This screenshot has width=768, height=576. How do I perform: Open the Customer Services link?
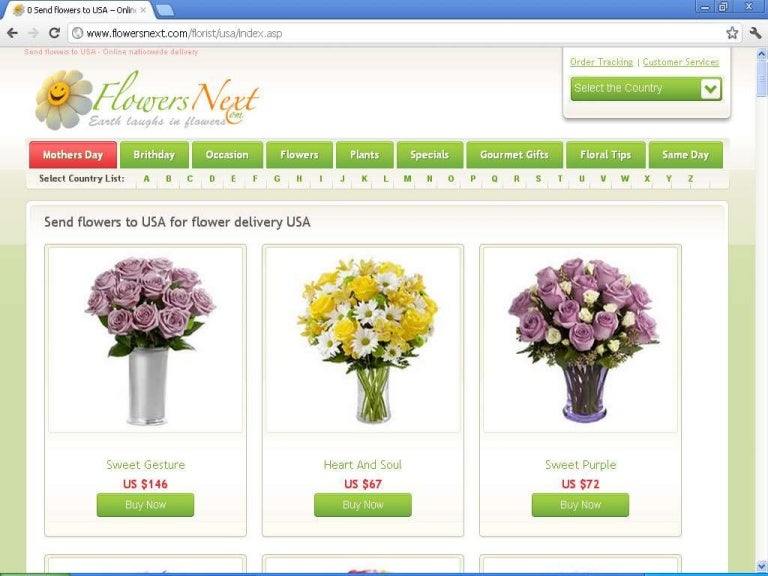tap(680, 62)
